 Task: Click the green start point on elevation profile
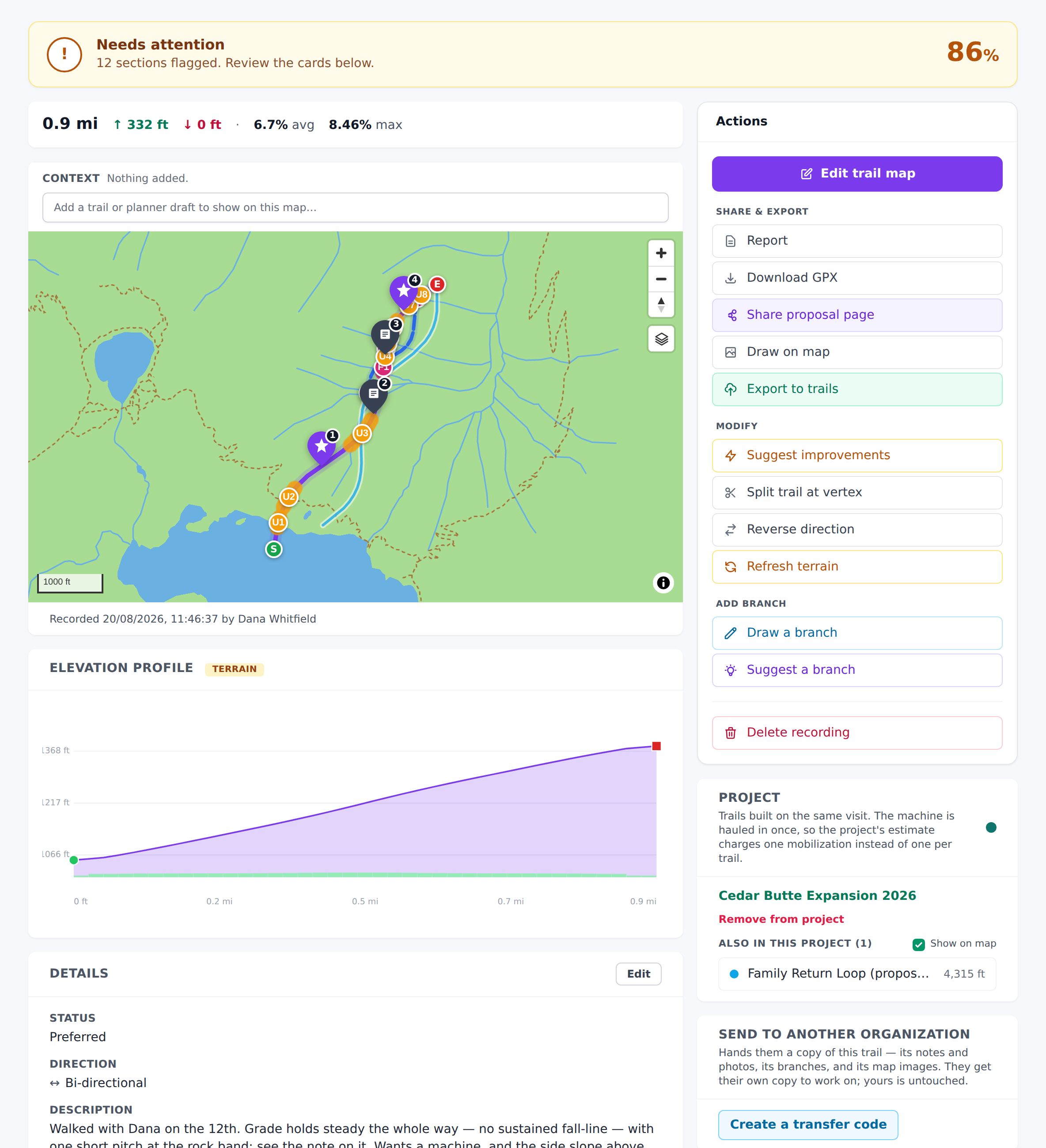[73, 860]
